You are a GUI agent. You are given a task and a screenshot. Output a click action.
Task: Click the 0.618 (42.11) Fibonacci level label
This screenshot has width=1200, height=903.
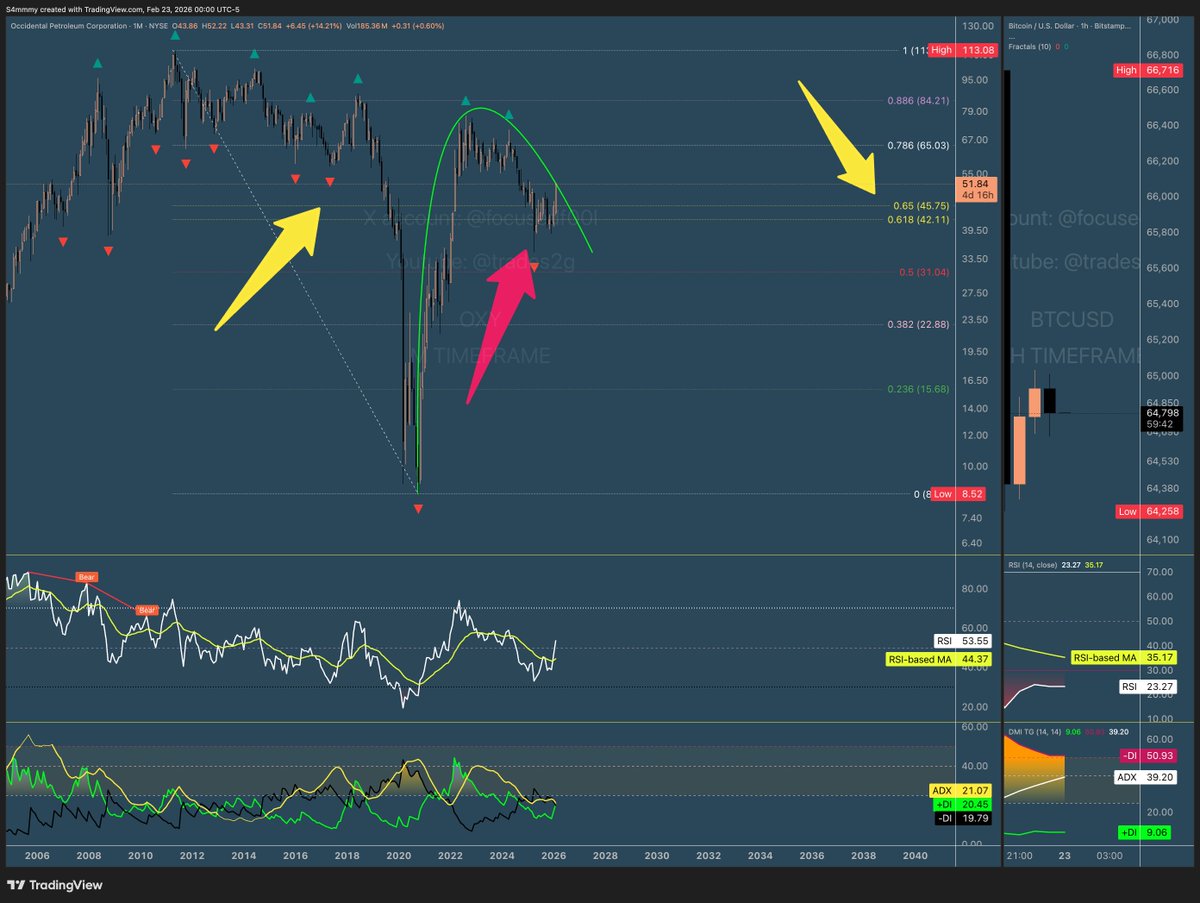pyautogui.click(x=916, y=218)
